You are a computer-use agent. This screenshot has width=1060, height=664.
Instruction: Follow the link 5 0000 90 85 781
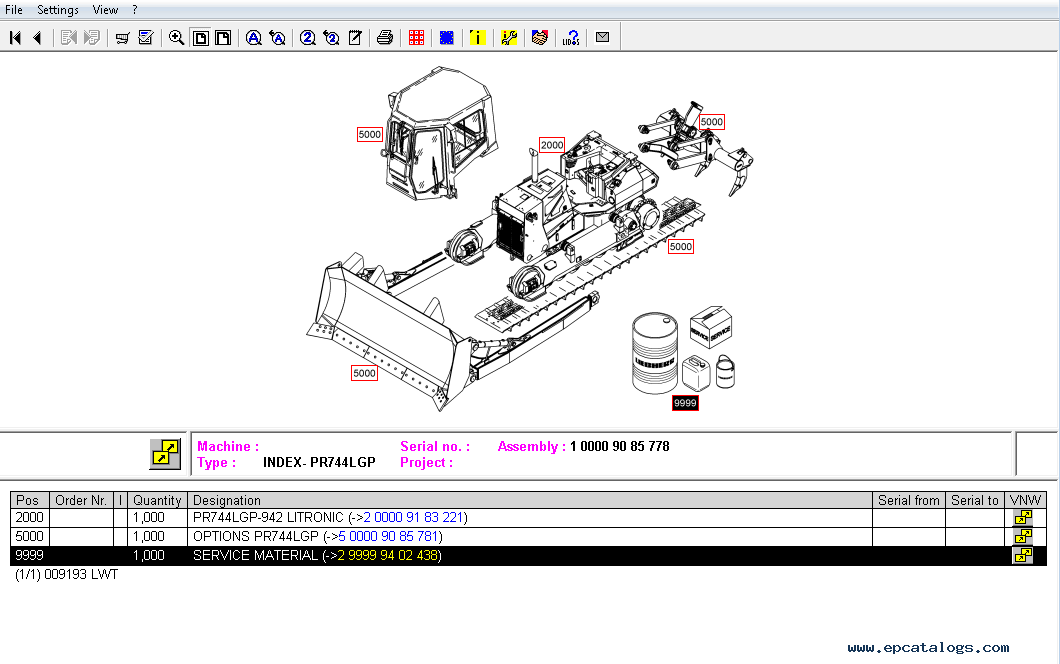pos(389,537)
